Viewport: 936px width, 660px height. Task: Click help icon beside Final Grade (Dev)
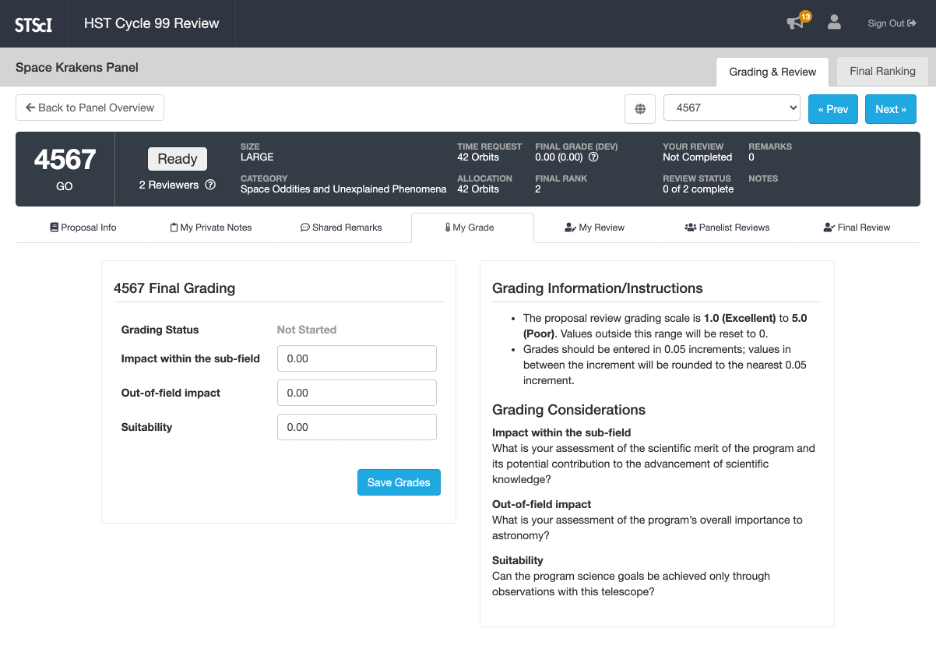pos(593,157)
